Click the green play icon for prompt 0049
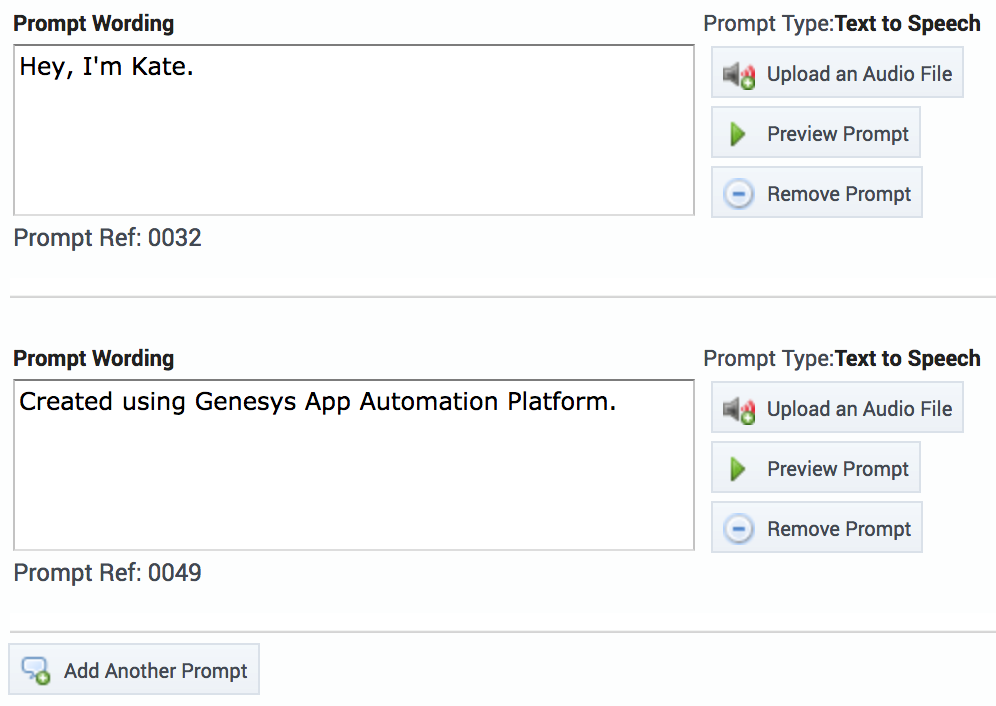This screenshot has height=706, width=996. (737, 469)
